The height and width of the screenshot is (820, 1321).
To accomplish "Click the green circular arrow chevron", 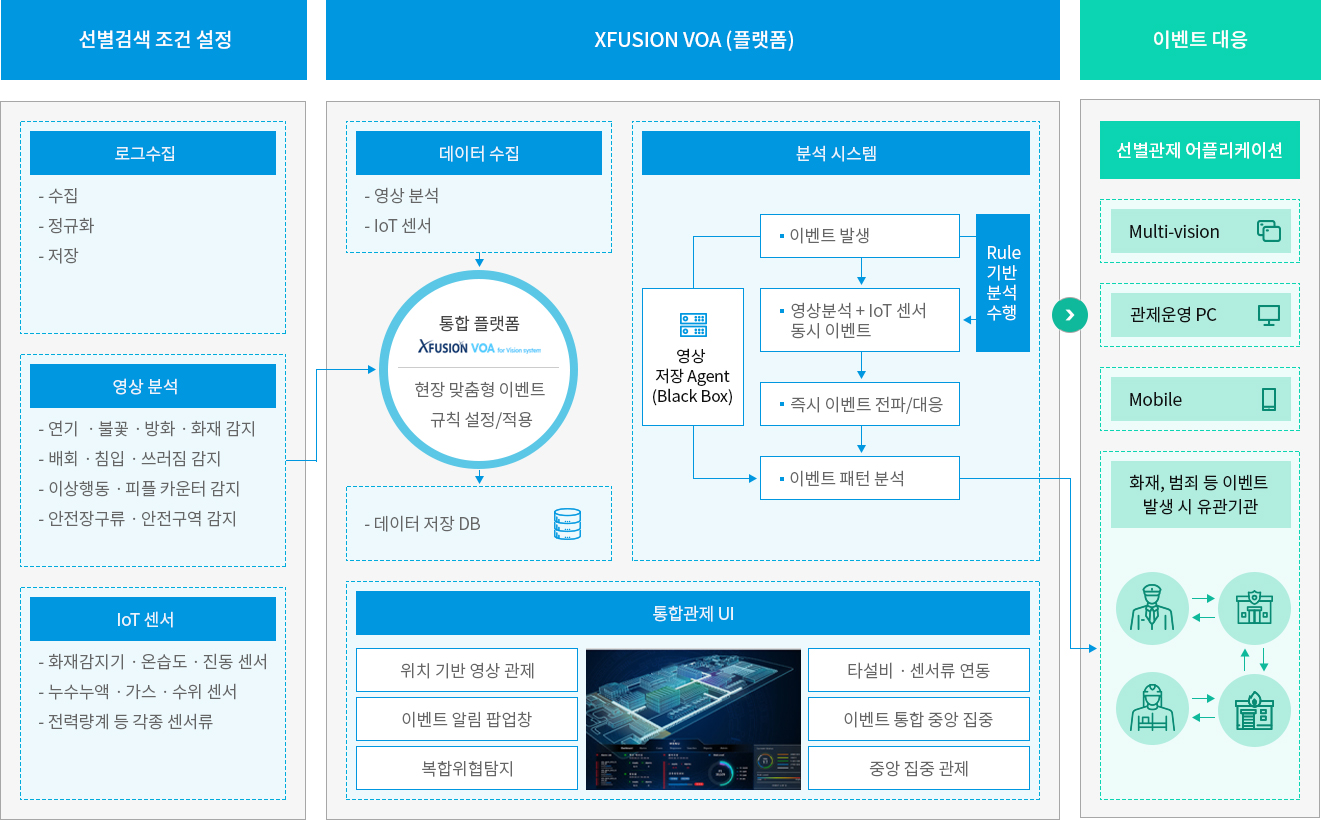I will point(1070,315).
